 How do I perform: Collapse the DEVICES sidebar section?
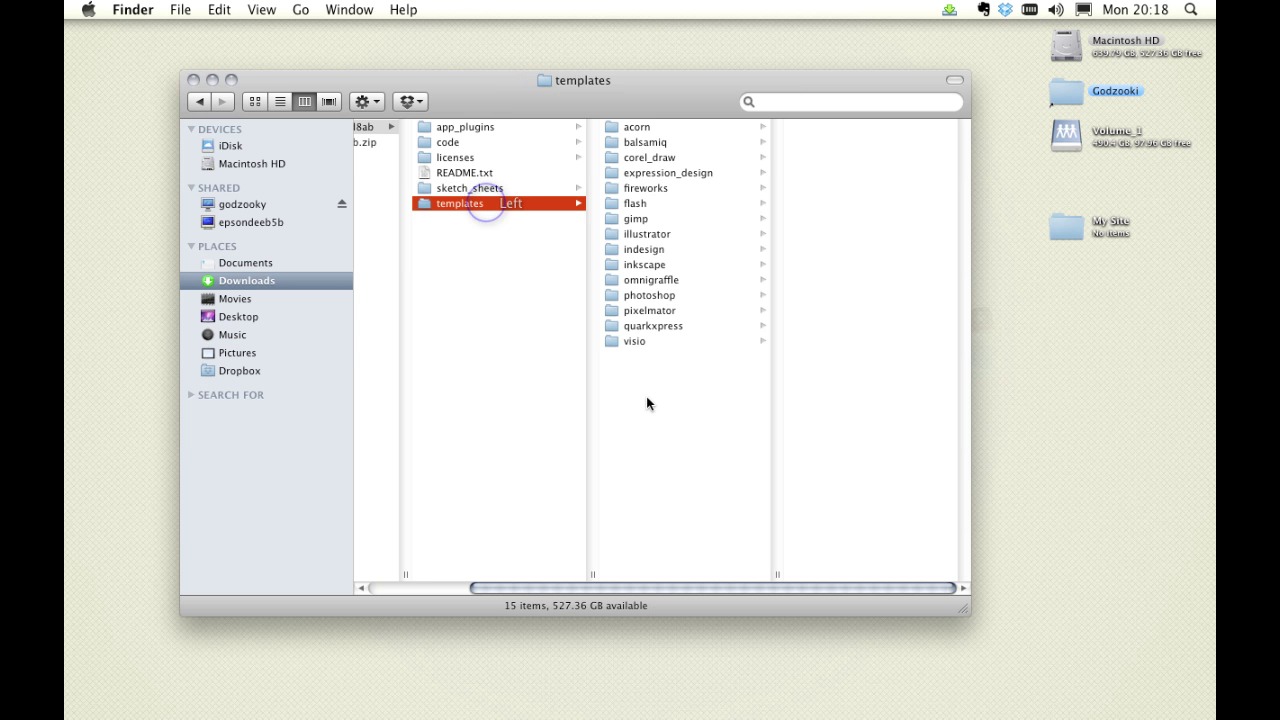coord(191,129)
